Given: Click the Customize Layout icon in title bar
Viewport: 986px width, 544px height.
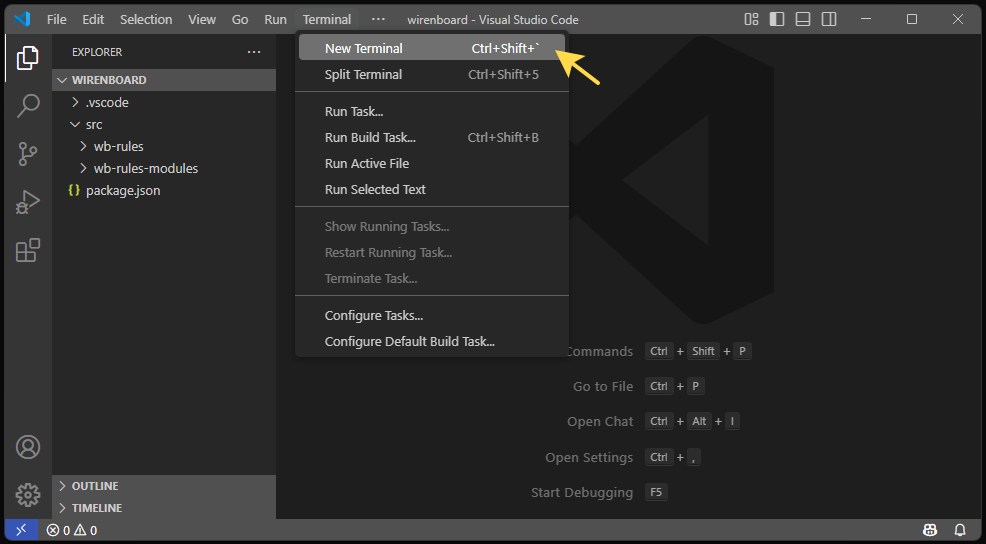Looking at the screenshot, I should tap(751, 19).
